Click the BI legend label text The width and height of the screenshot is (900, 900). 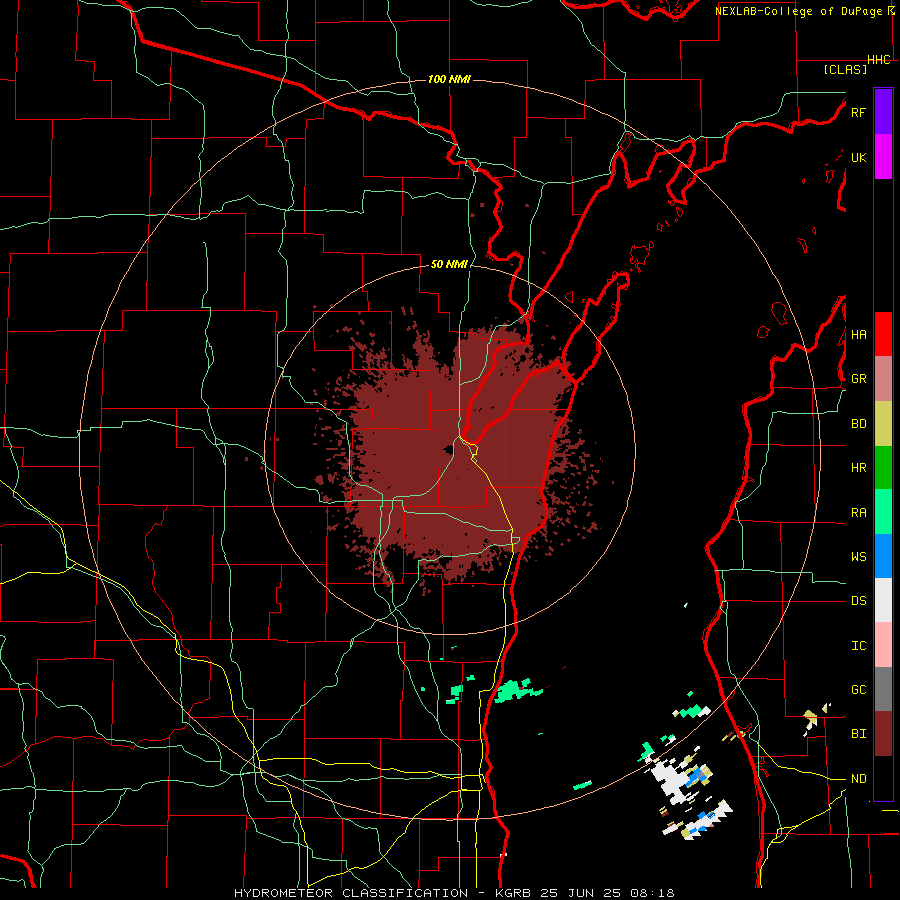[858, 734]
